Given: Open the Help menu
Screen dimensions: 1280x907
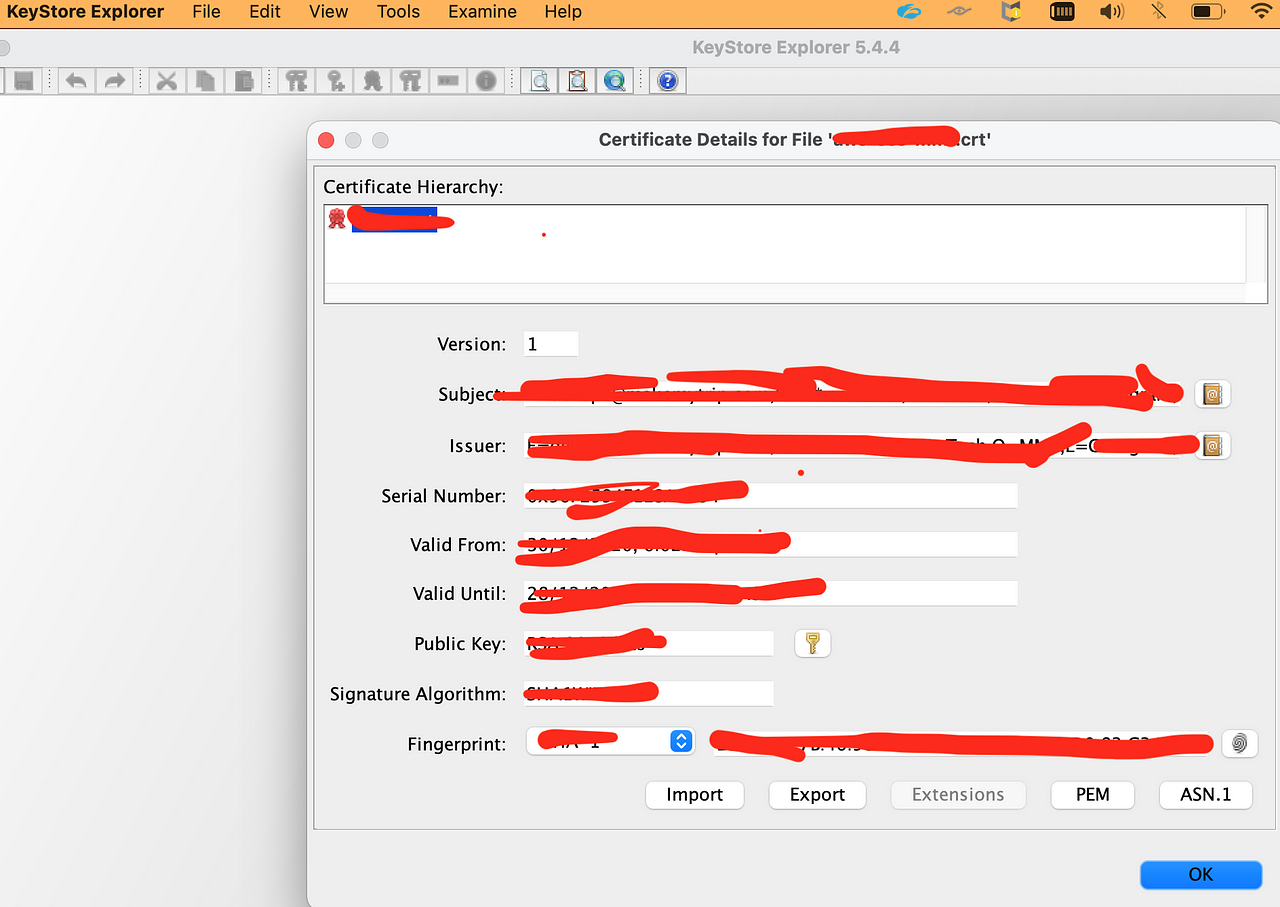Looking at the screenshot, I should point(563,12).
